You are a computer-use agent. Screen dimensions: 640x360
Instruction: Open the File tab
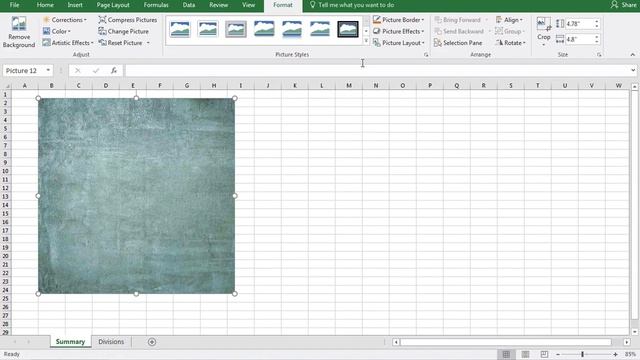[14, 5]
